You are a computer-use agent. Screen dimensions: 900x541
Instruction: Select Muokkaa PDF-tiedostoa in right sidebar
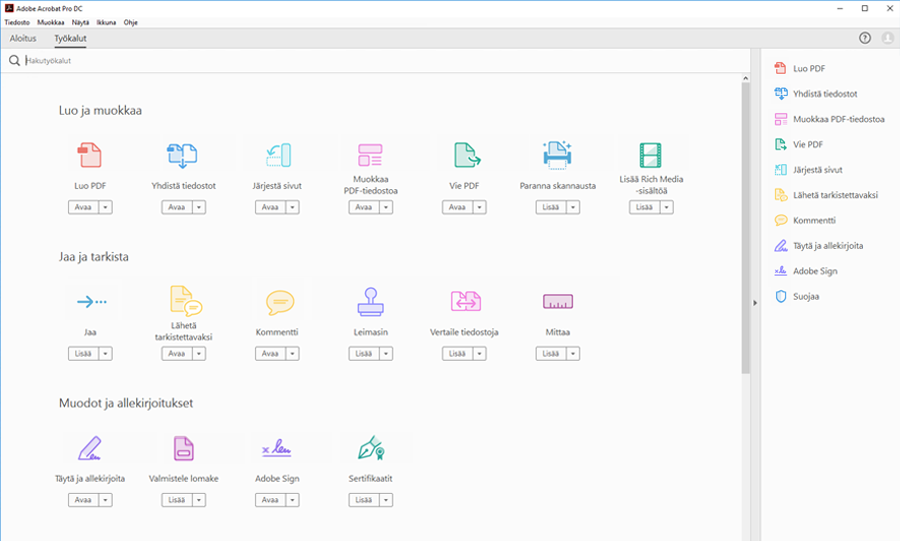[829, 119]
